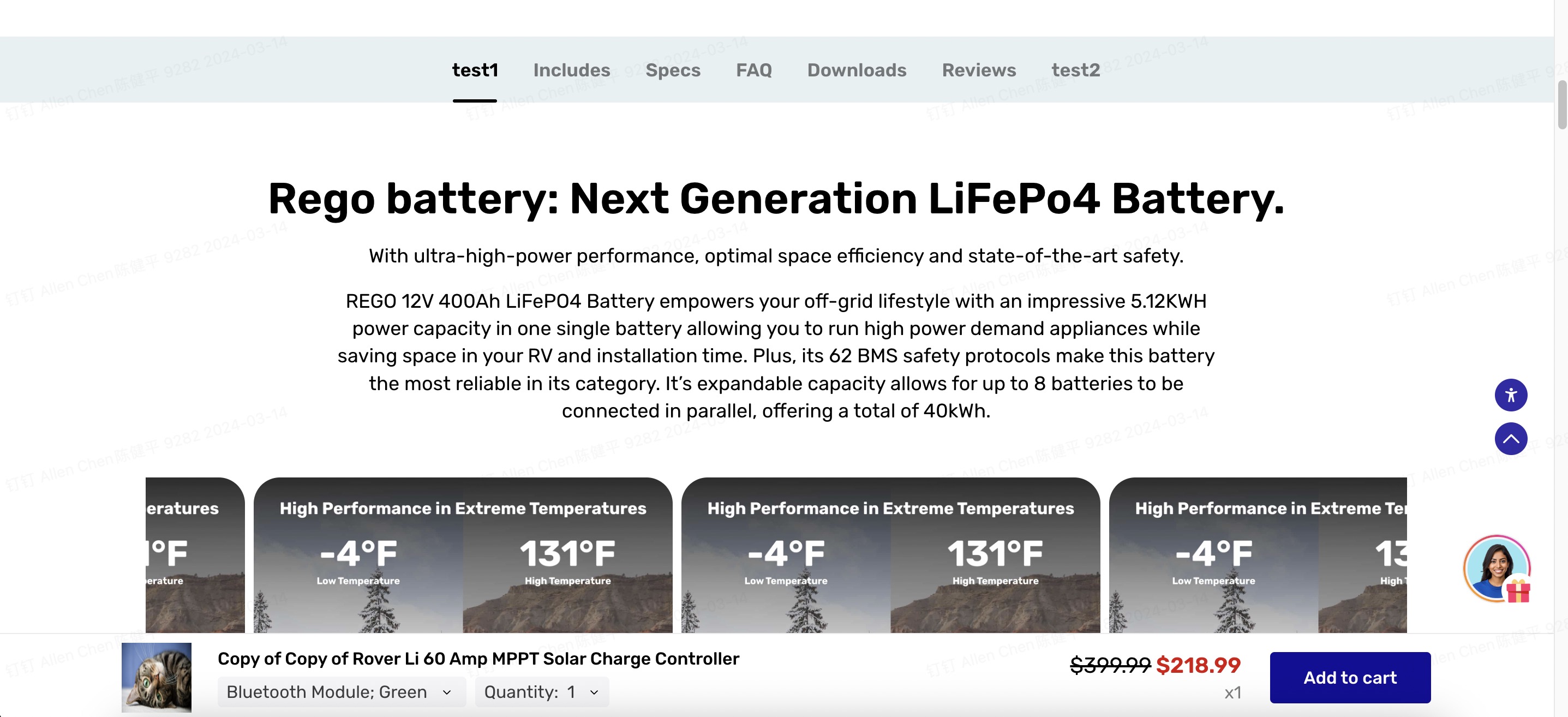Click the Add to cart button
The height and width of the screenshot is (717, 1568).
pos(1349,677)
